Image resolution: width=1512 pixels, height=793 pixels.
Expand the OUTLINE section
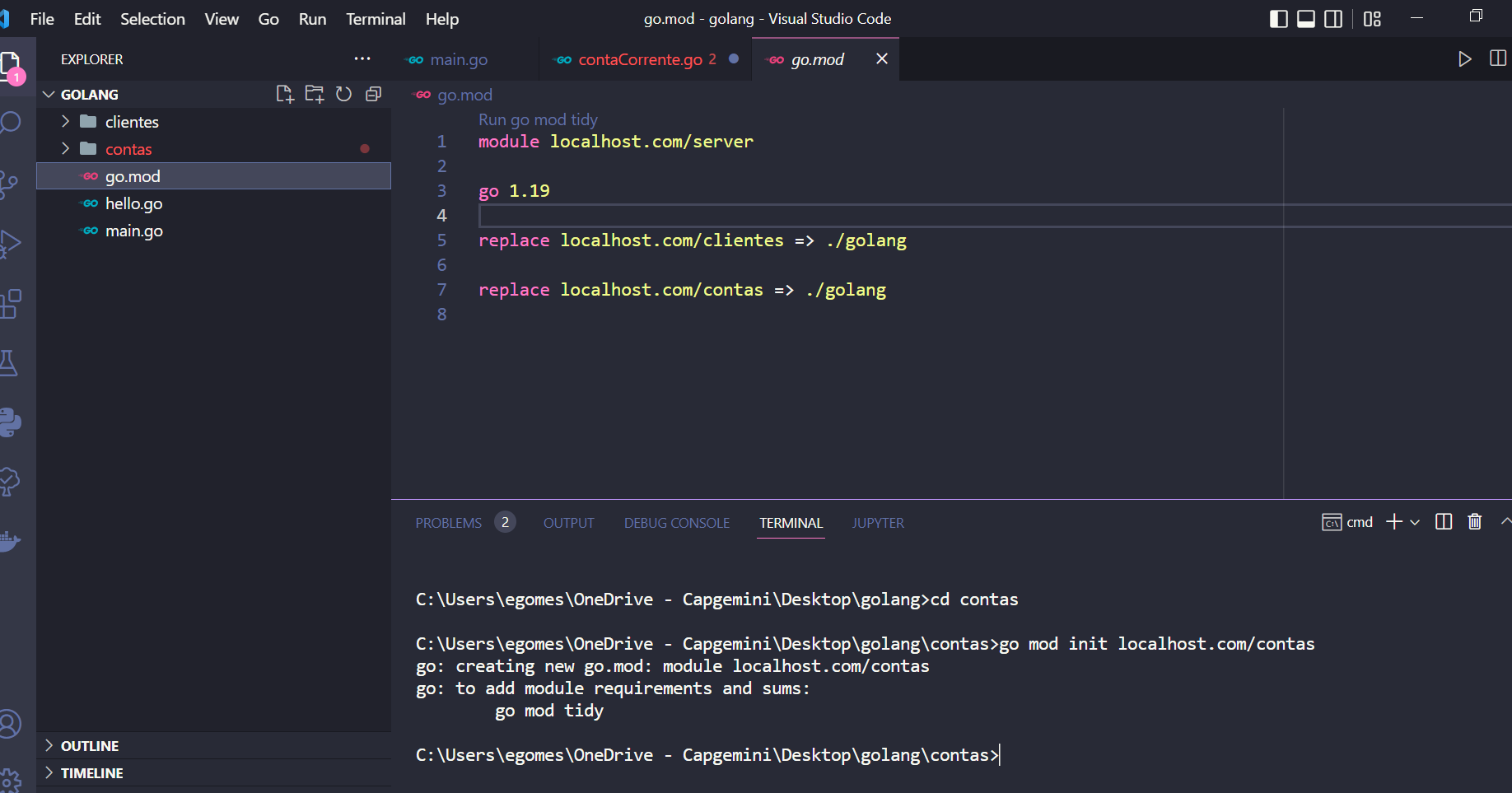click(x=49, y=746)
